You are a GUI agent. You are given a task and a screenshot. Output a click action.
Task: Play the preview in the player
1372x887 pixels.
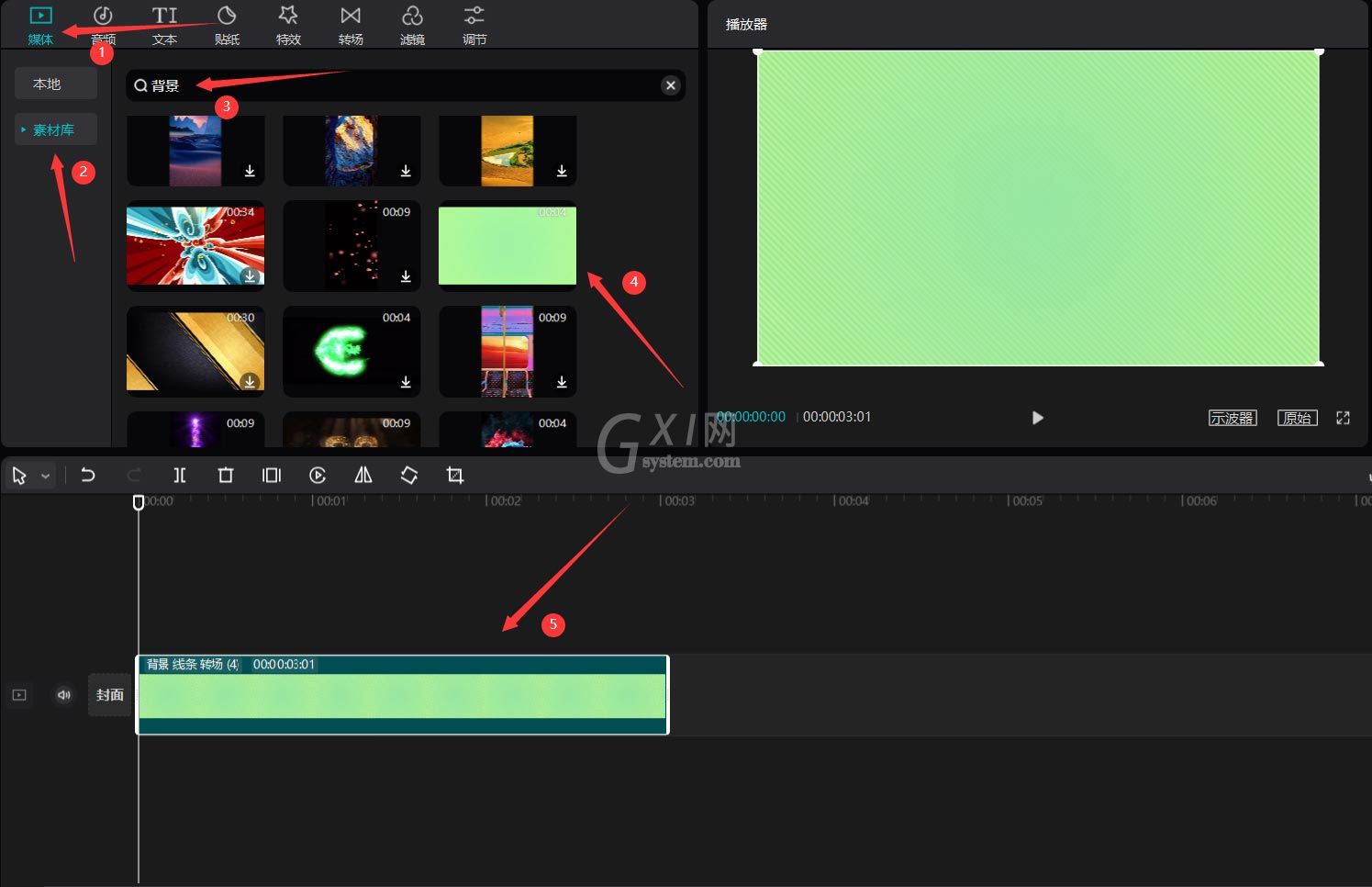[x=1037, y=418]
